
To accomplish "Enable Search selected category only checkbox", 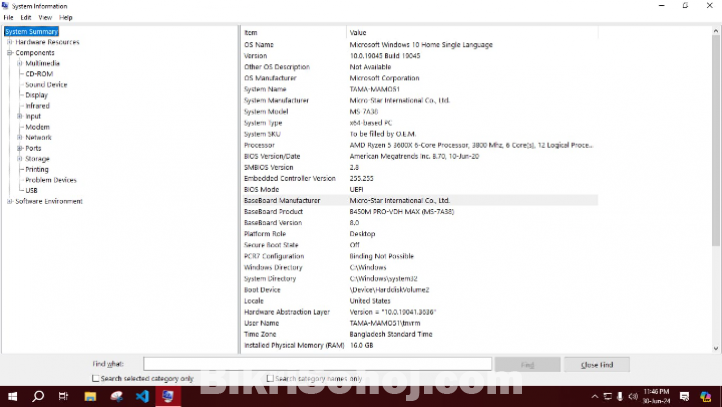I will pyautogui.click(x=96, y=379).
